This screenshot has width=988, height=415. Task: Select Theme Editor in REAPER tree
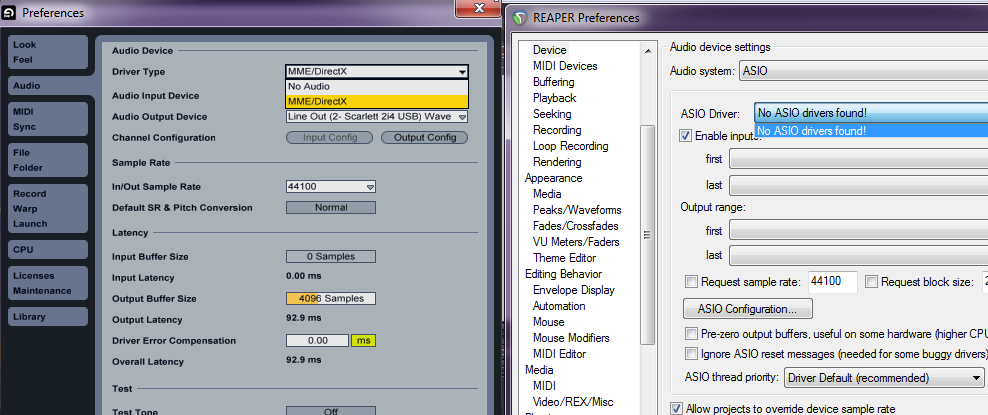pyautogui.click(x=565, y=258)
